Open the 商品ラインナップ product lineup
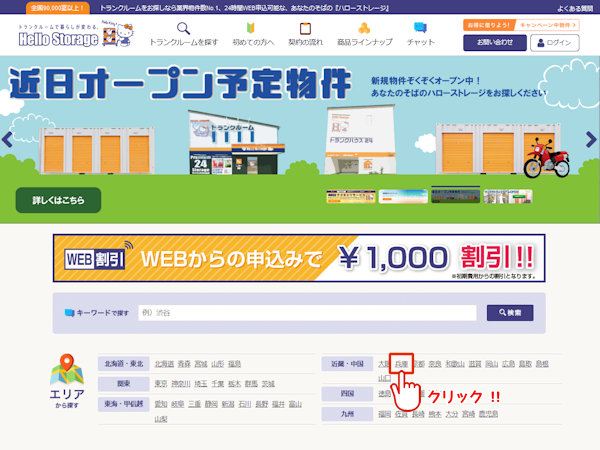 (x=364, y=34)
